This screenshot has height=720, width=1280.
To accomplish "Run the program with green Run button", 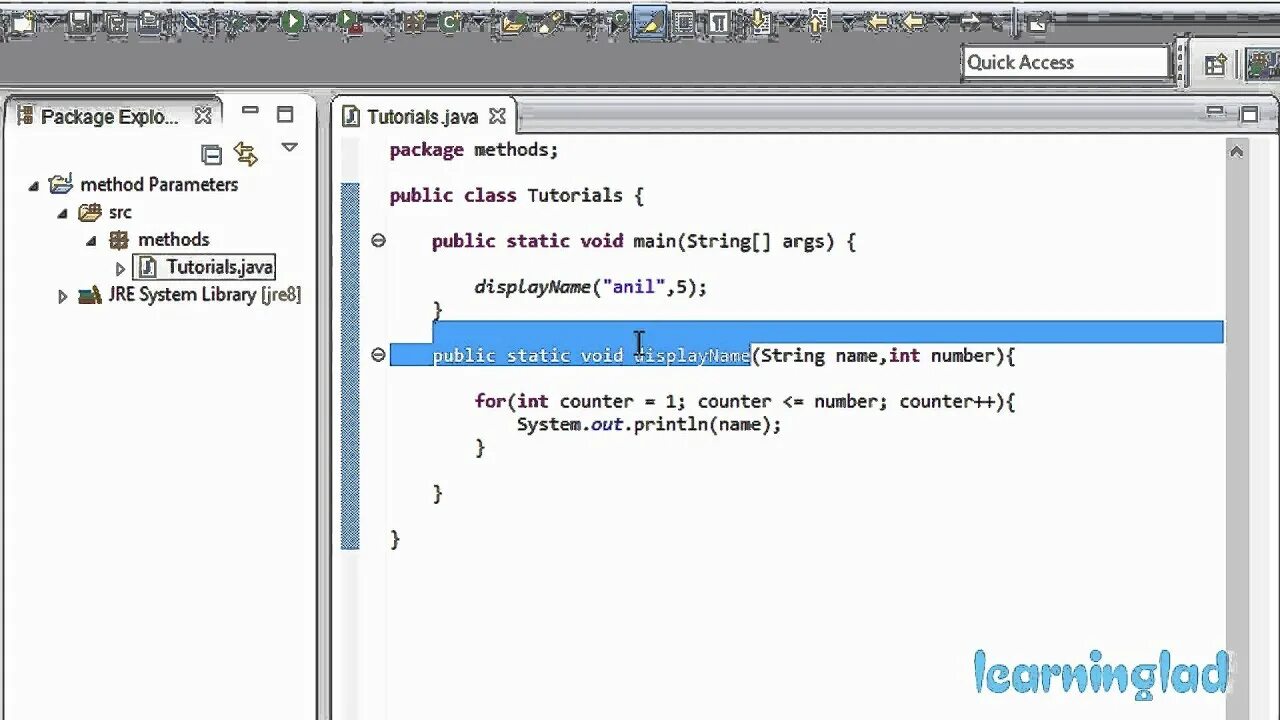I will [292, 22].
